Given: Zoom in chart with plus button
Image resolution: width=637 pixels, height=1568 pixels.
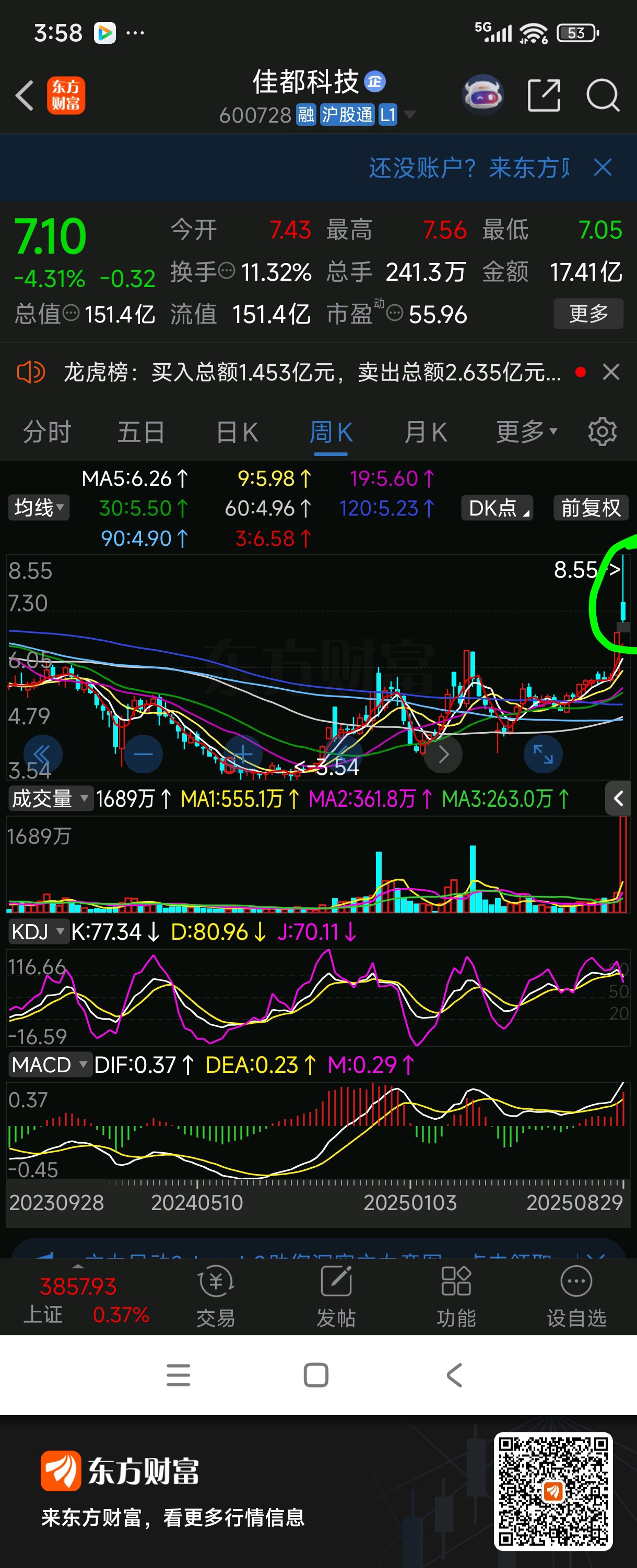Looking at the screenshot, I should (x=242, y=755).
